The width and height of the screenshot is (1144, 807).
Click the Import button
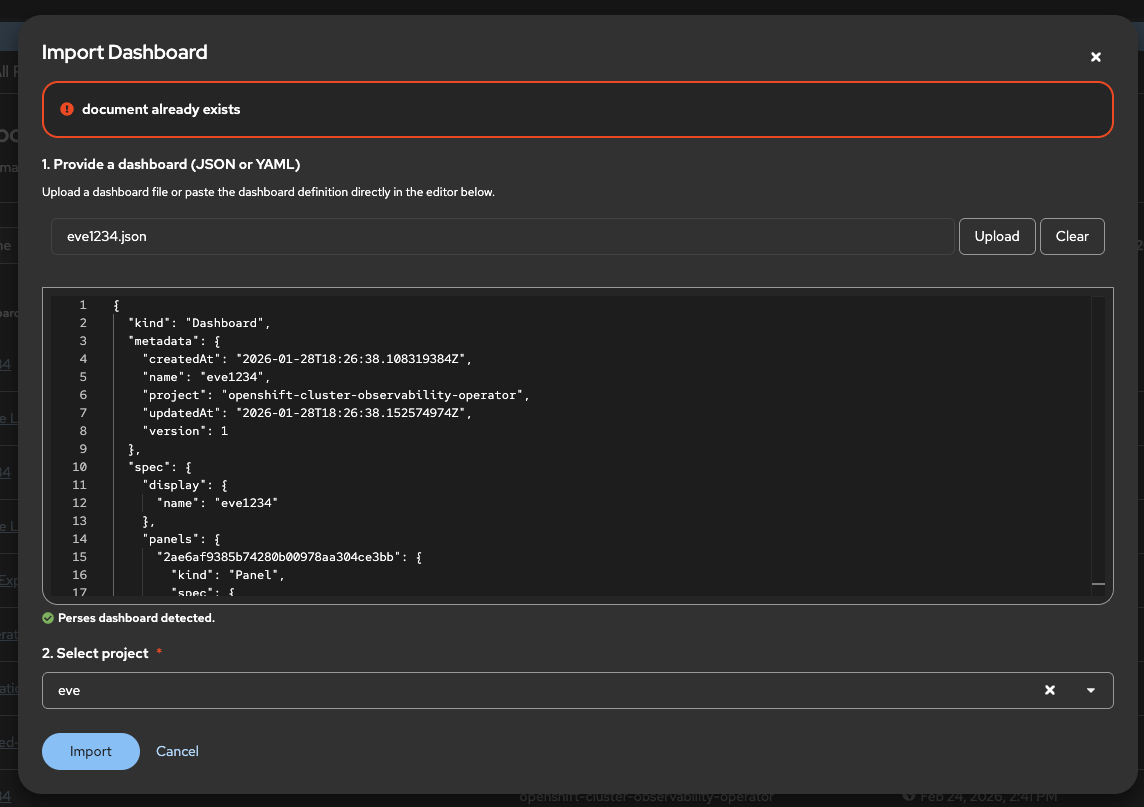[91, 751]
